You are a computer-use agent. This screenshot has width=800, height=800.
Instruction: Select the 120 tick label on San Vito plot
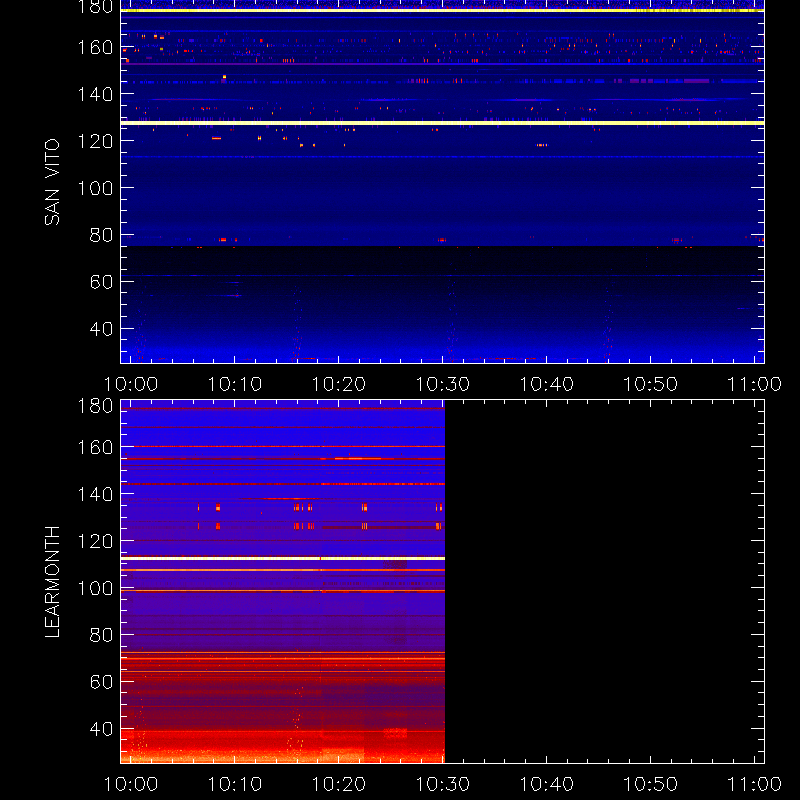95,141
